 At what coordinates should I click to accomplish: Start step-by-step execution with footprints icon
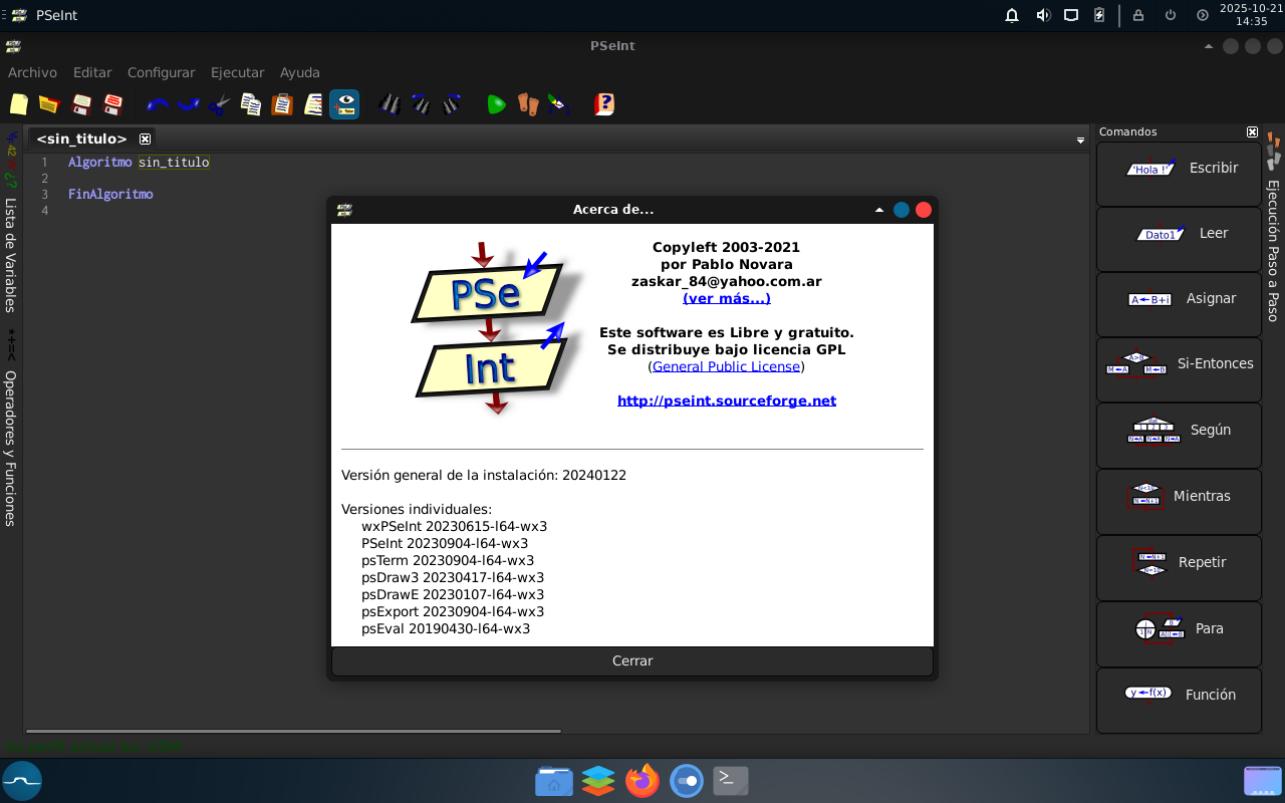[527, 104]
